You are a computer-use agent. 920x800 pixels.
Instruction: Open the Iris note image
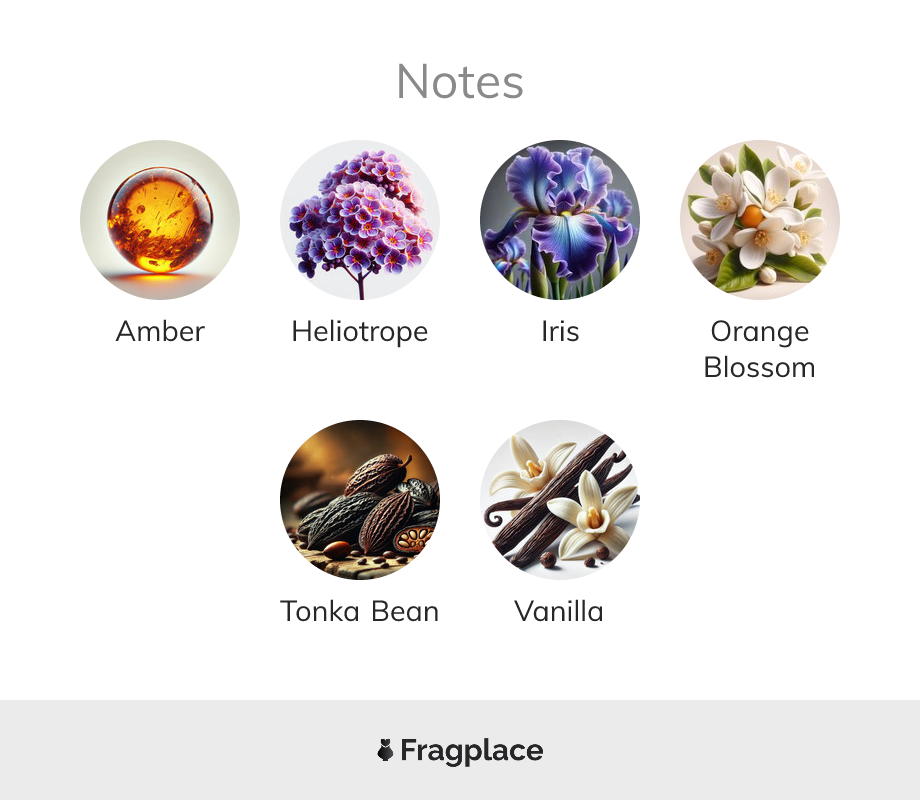[560, 220]
